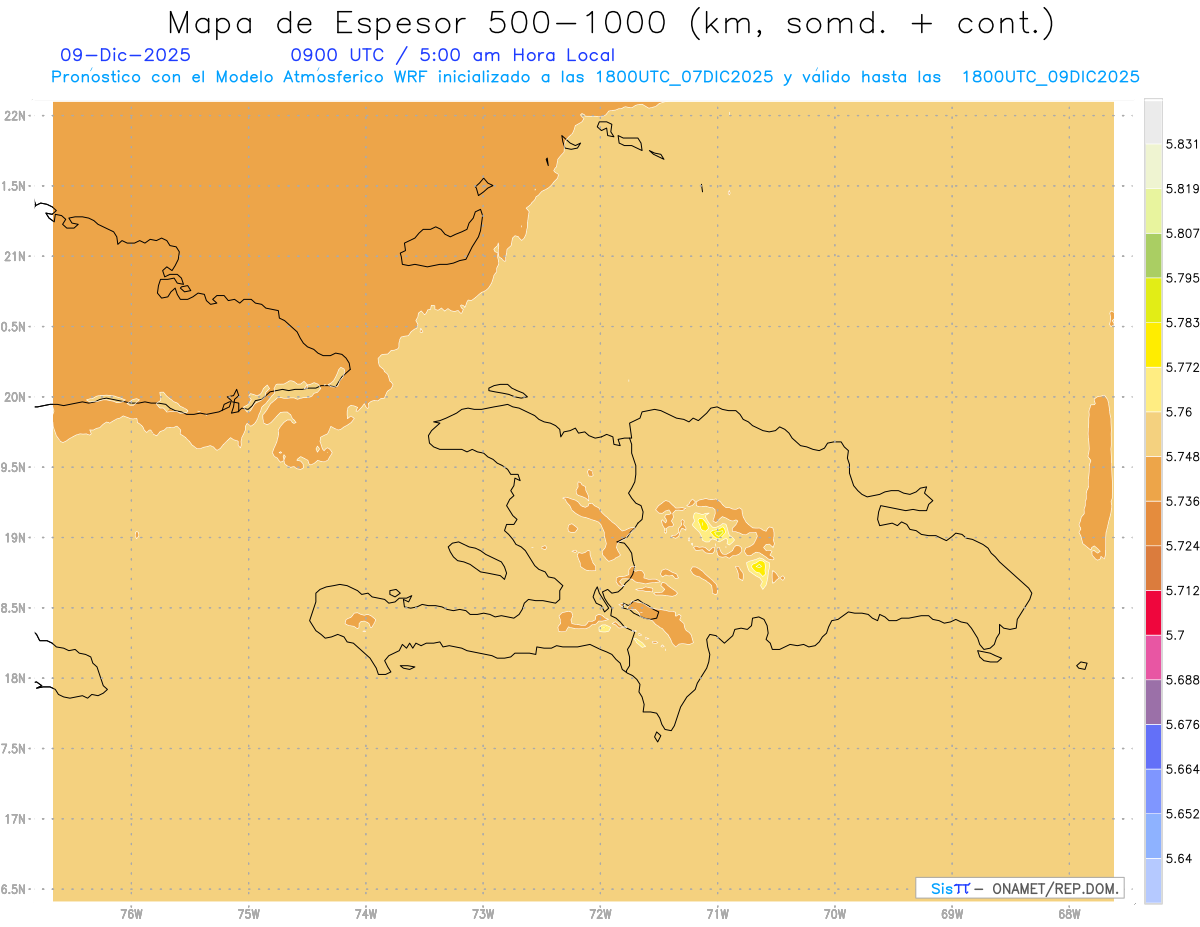
Task: Click the "69W" longitude axis label
Action: [x=952, y=914]
